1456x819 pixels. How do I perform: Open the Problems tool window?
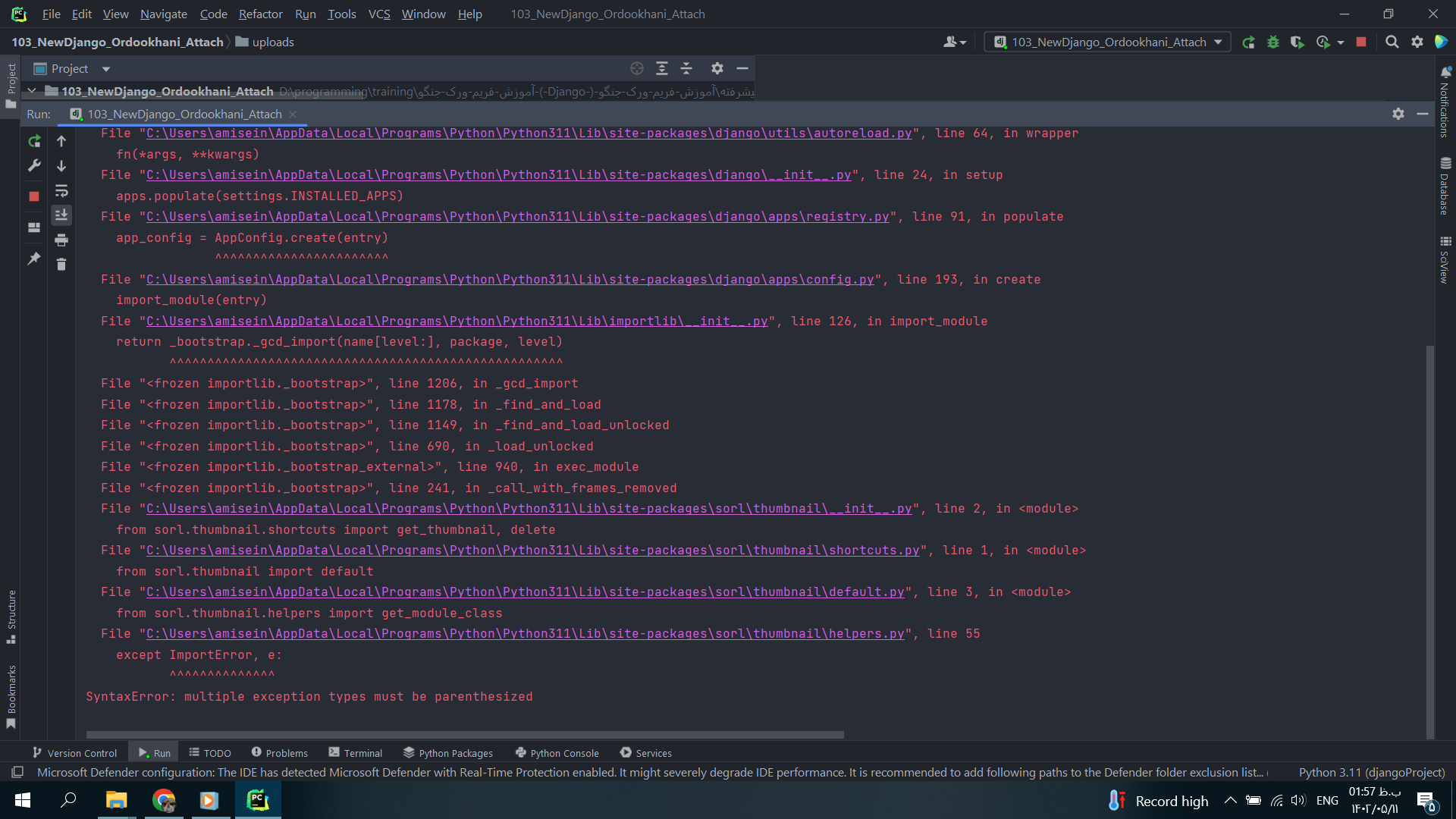[x=279, y=753]
